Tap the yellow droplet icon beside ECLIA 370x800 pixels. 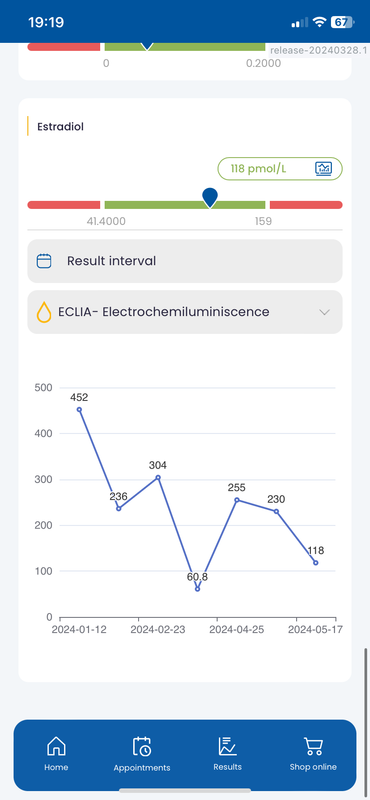tap(44, 312)
